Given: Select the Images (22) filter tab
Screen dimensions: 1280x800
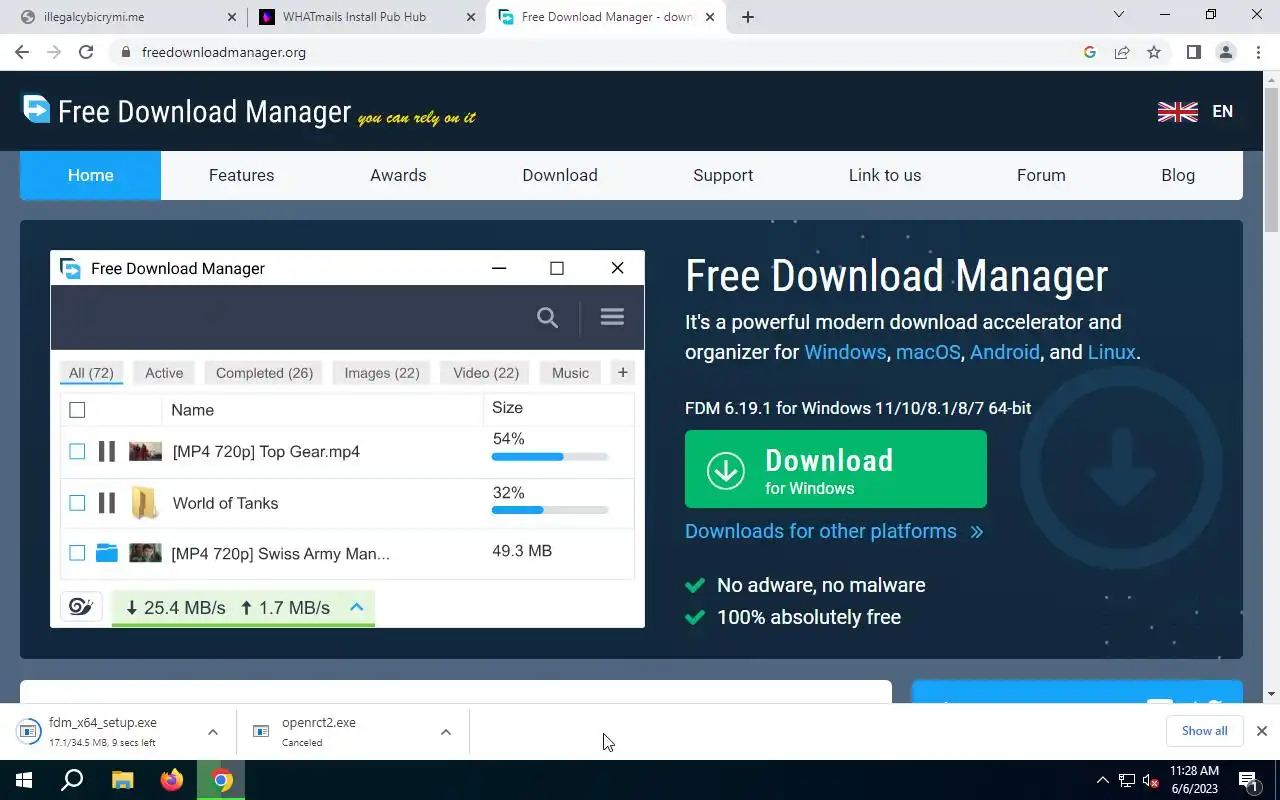Looking at the screenshot, I should point(382,373).
